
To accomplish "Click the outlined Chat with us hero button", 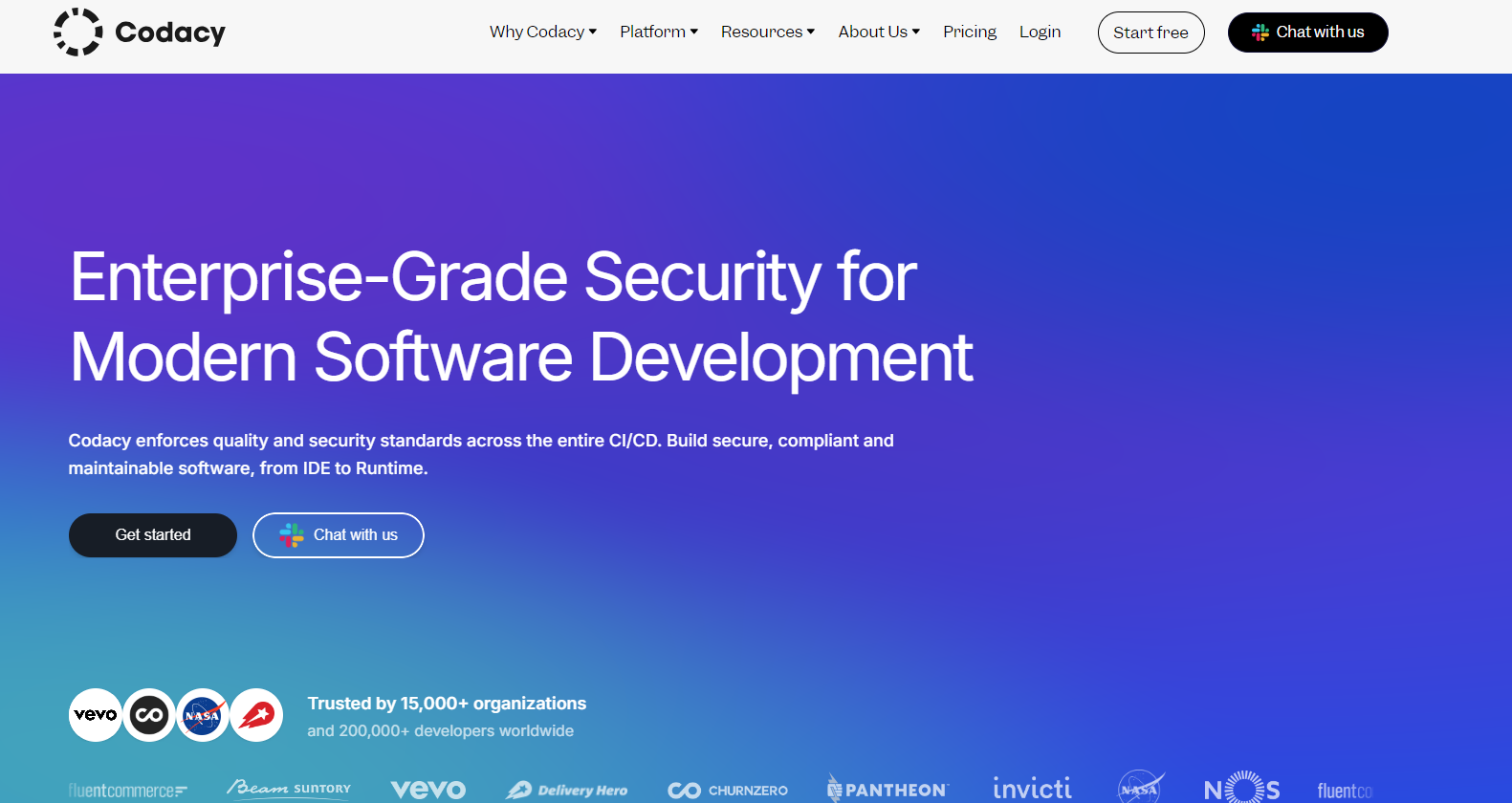I will (x=339, y=535).
